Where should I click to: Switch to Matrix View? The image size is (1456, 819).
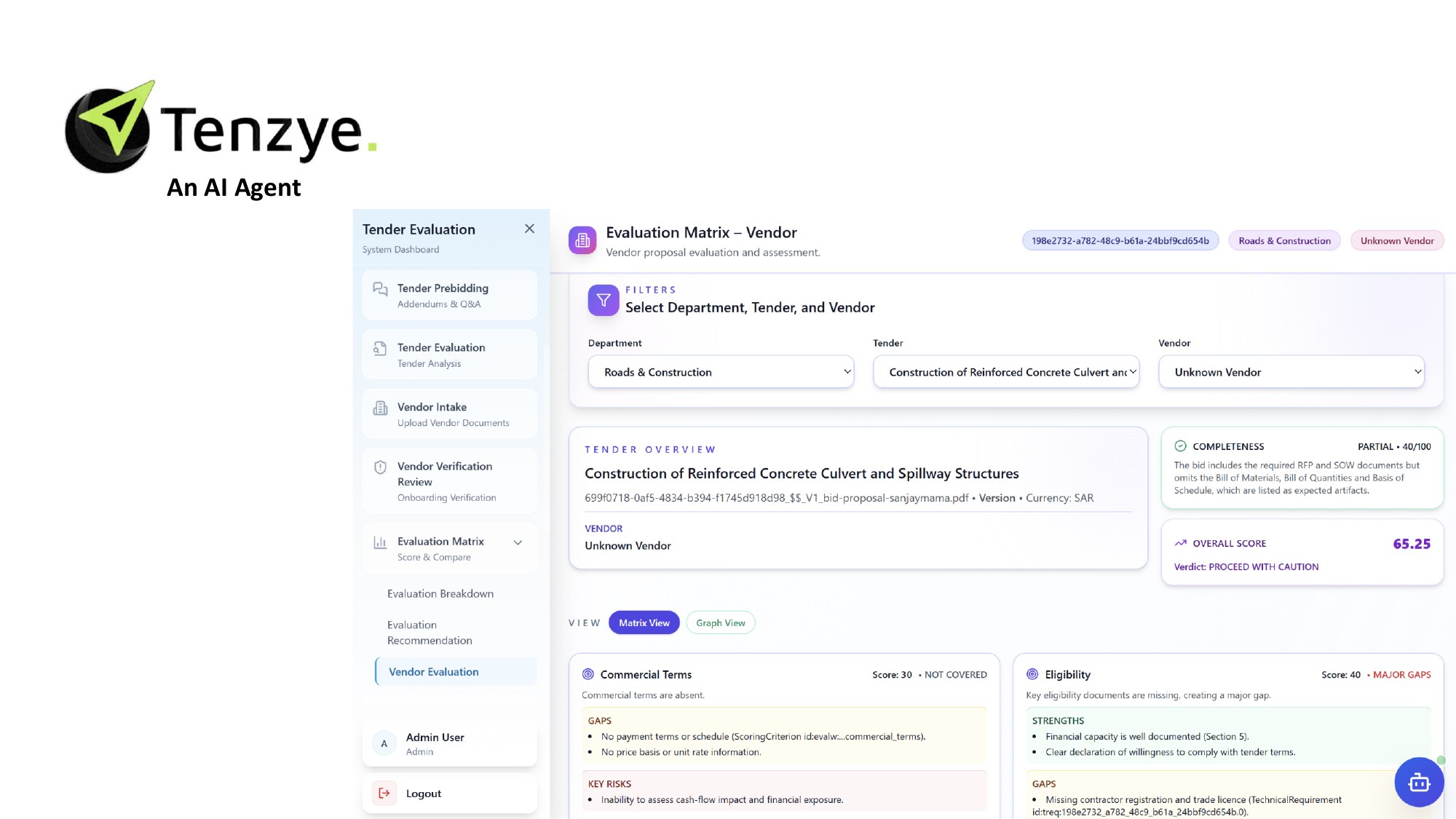pyautogui.click(x=644, y=622)
